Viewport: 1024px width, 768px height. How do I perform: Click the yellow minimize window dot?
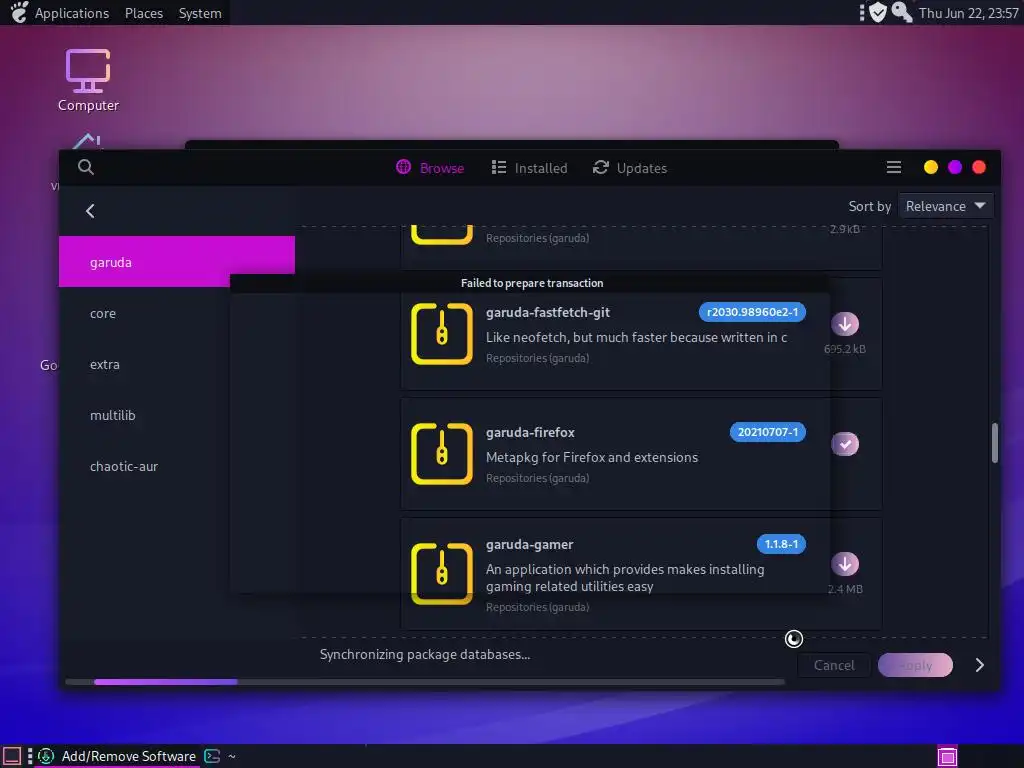click(x=931, y=167)
